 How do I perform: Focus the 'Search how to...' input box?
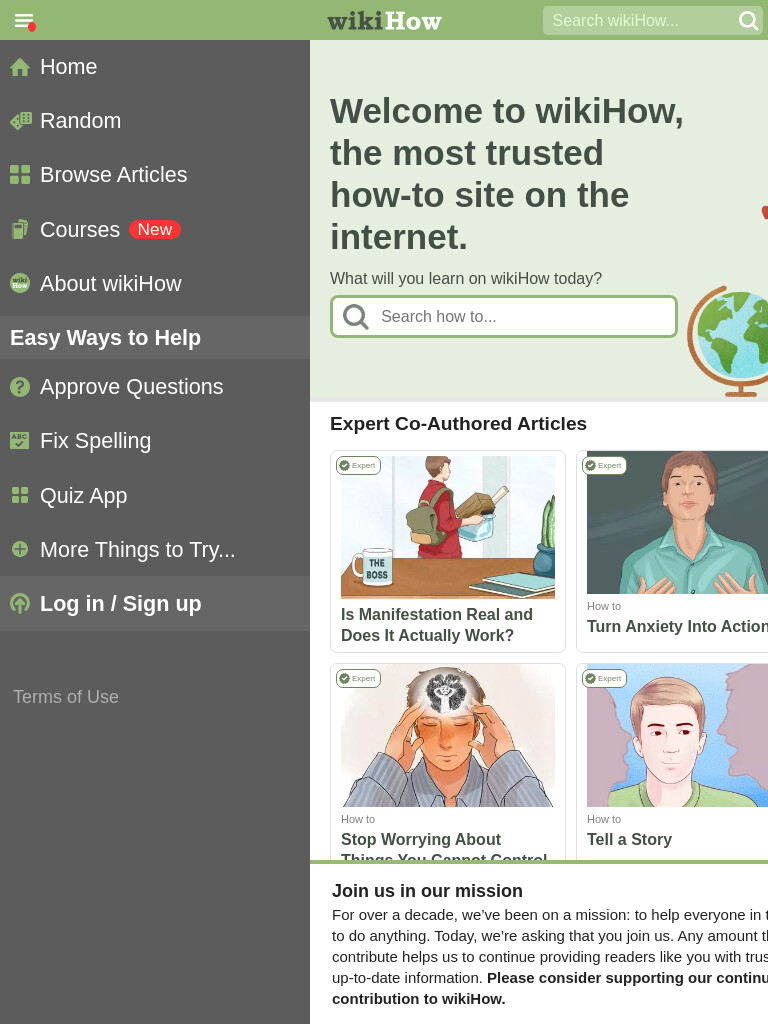pos(504,317)
